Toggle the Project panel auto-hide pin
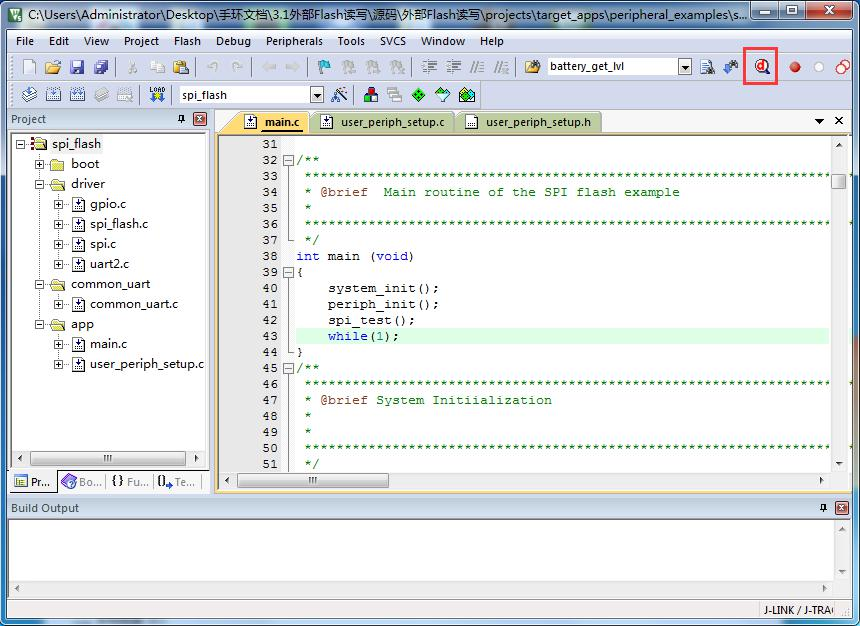Image resolution: width=860 pixels, height=626 pixels. [x=182, y=119]
